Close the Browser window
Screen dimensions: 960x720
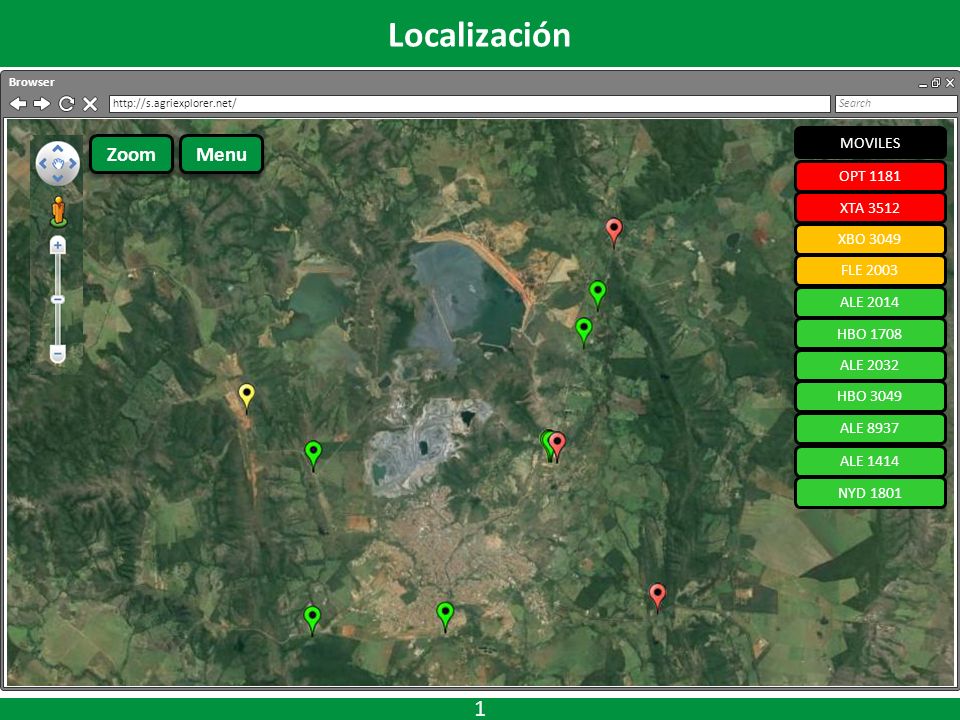click(x=950, y=83)
